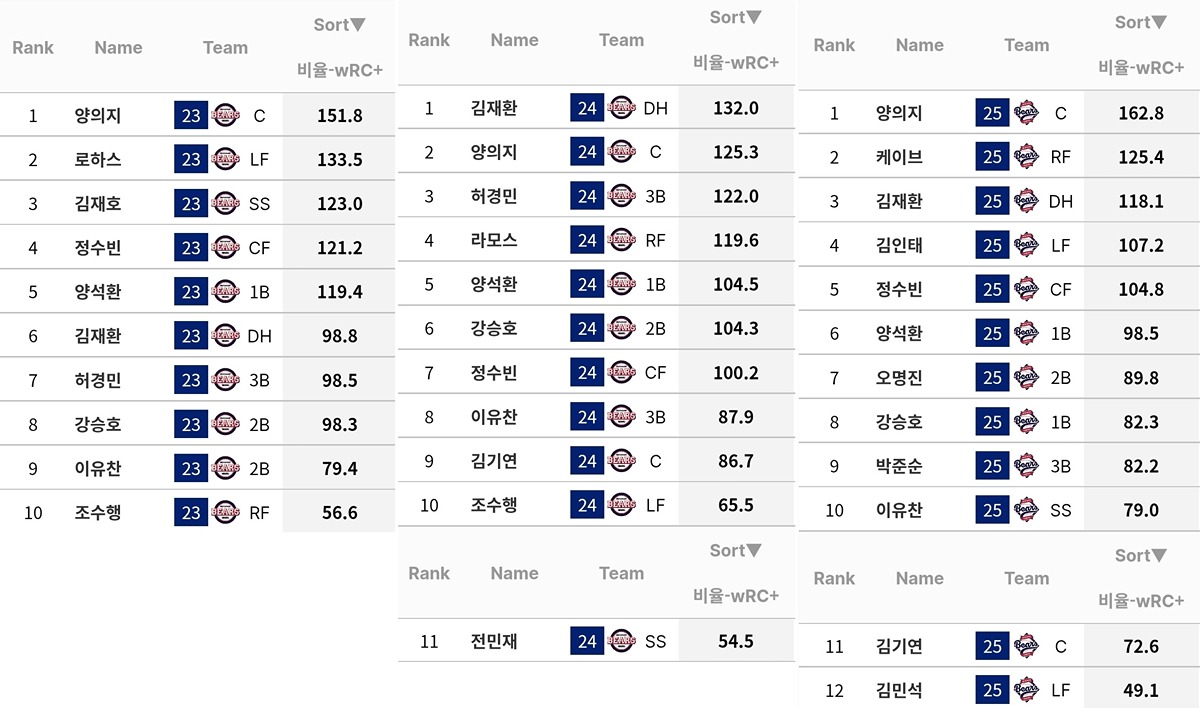Click the 비율-wRC+ header above the 로하스 table
This screenshot has height=708, width=1200.
[340, 69]
